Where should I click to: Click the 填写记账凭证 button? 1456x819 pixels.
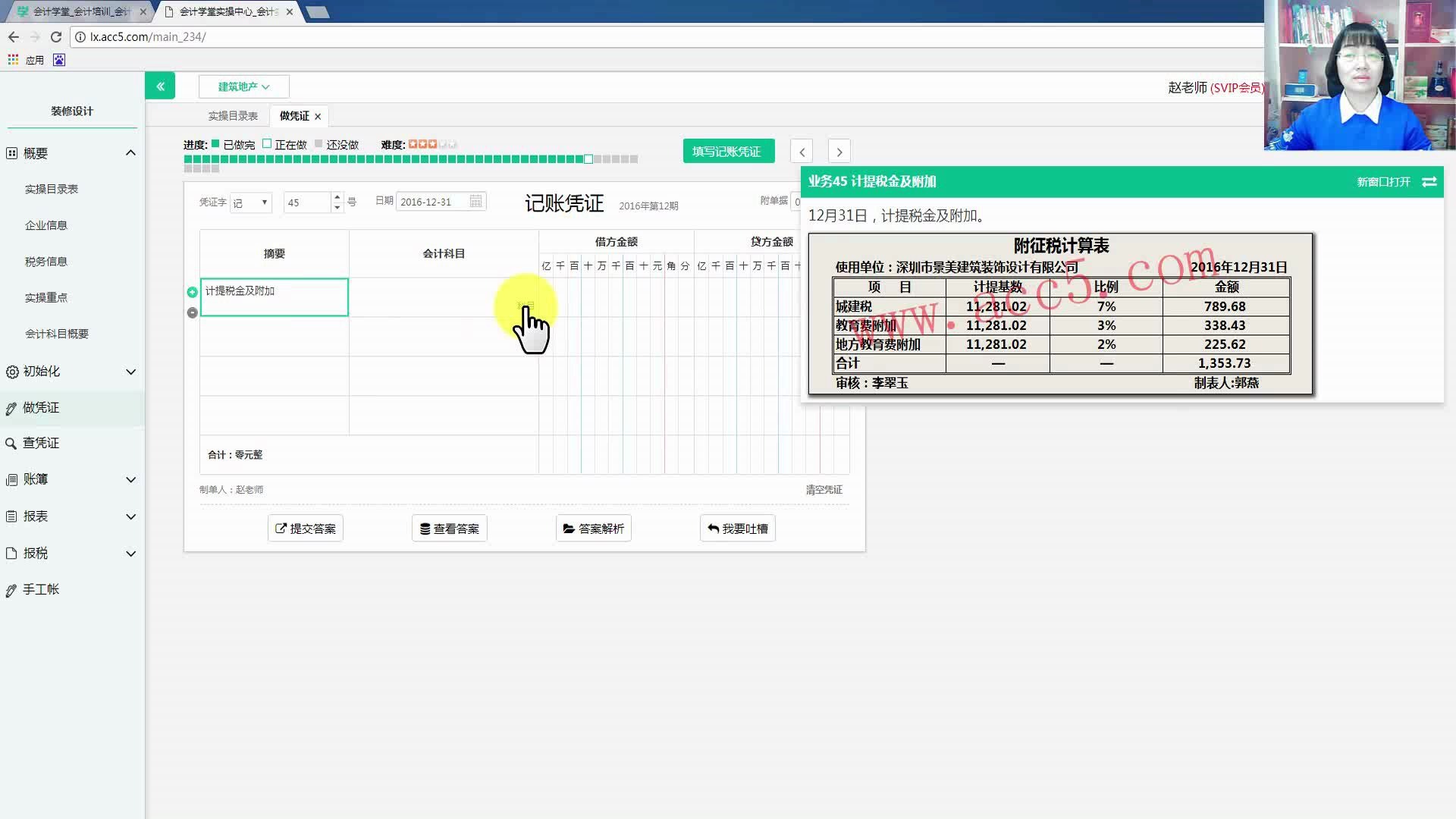click(x=727, y=151)
